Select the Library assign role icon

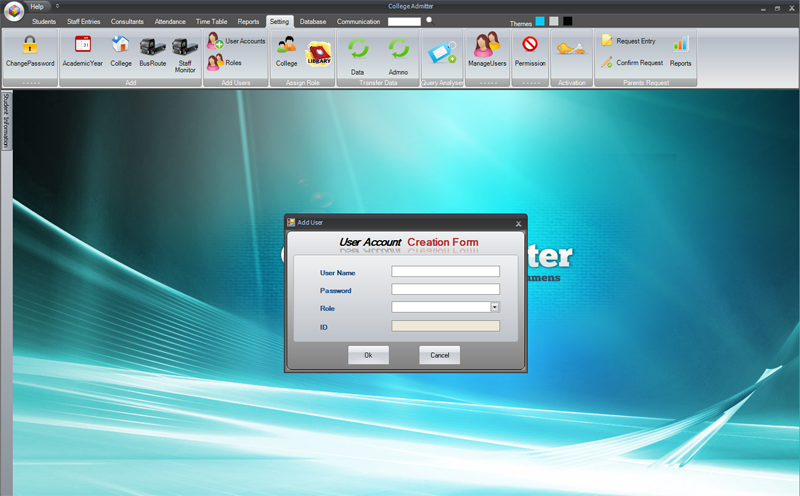click(x=319, y=54)
